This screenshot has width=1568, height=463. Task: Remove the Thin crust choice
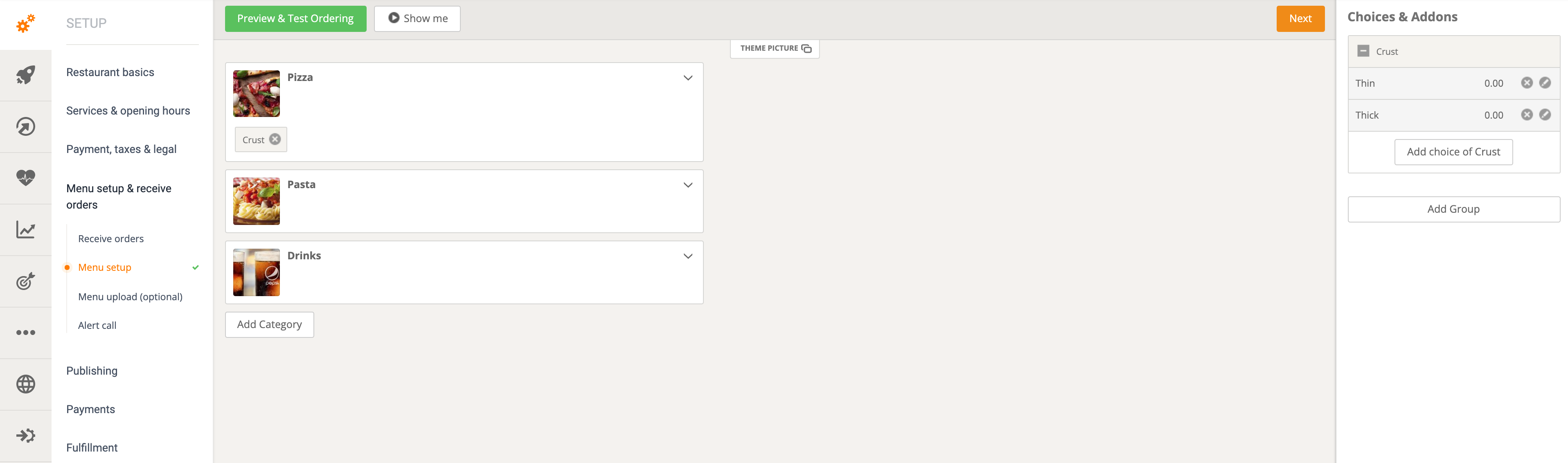pyautogui.click(x=1526, y=83)
